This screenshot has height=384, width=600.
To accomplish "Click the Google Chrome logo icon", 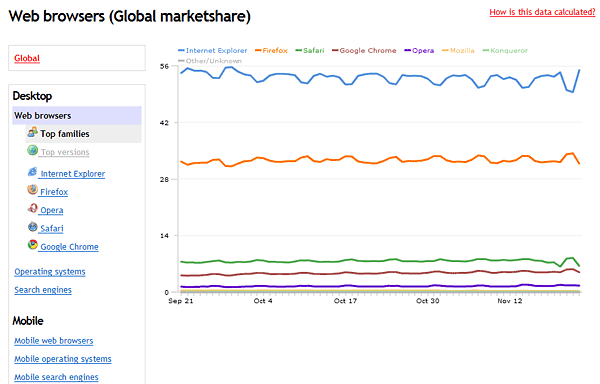I will click(33, 245).
